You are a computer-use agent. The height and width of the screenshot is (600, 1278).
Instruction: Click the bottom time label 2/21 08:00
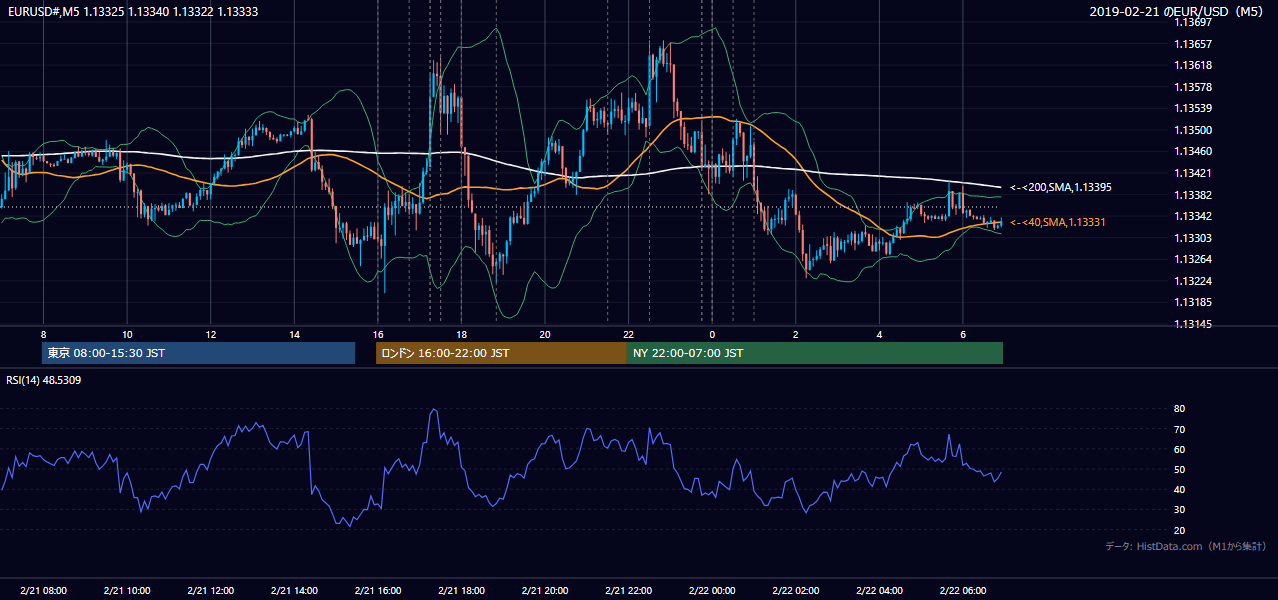(43, 591)
